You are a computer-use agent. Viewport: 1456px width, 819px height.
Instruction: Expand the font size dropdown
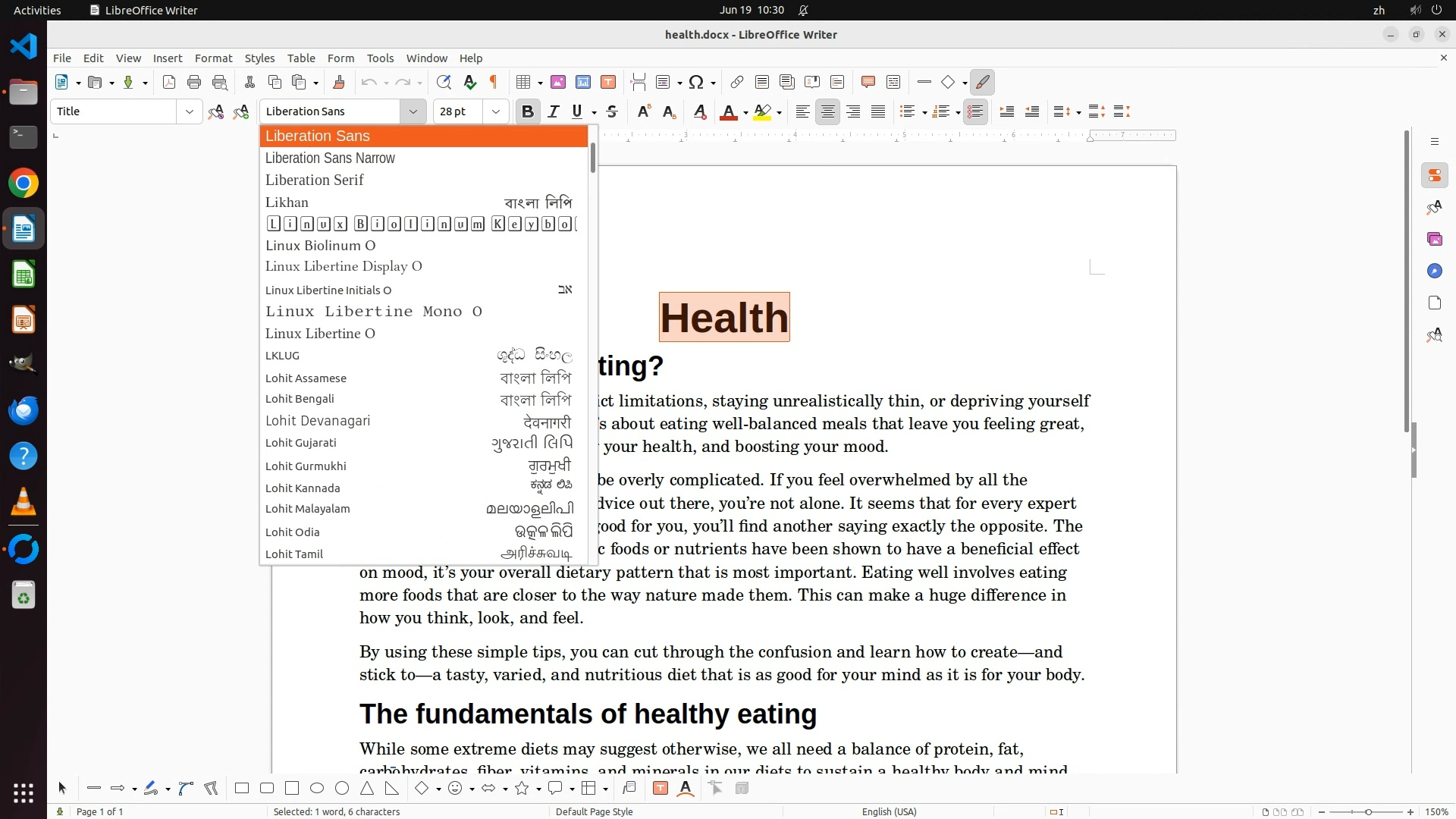pos(496,111)
